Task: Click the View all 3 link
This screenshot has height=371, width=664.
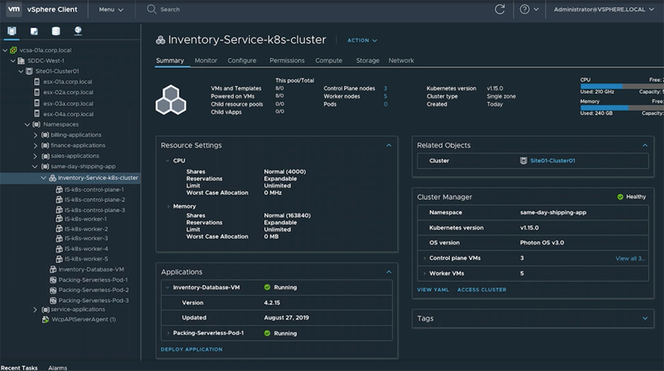Action: (630, 258)
